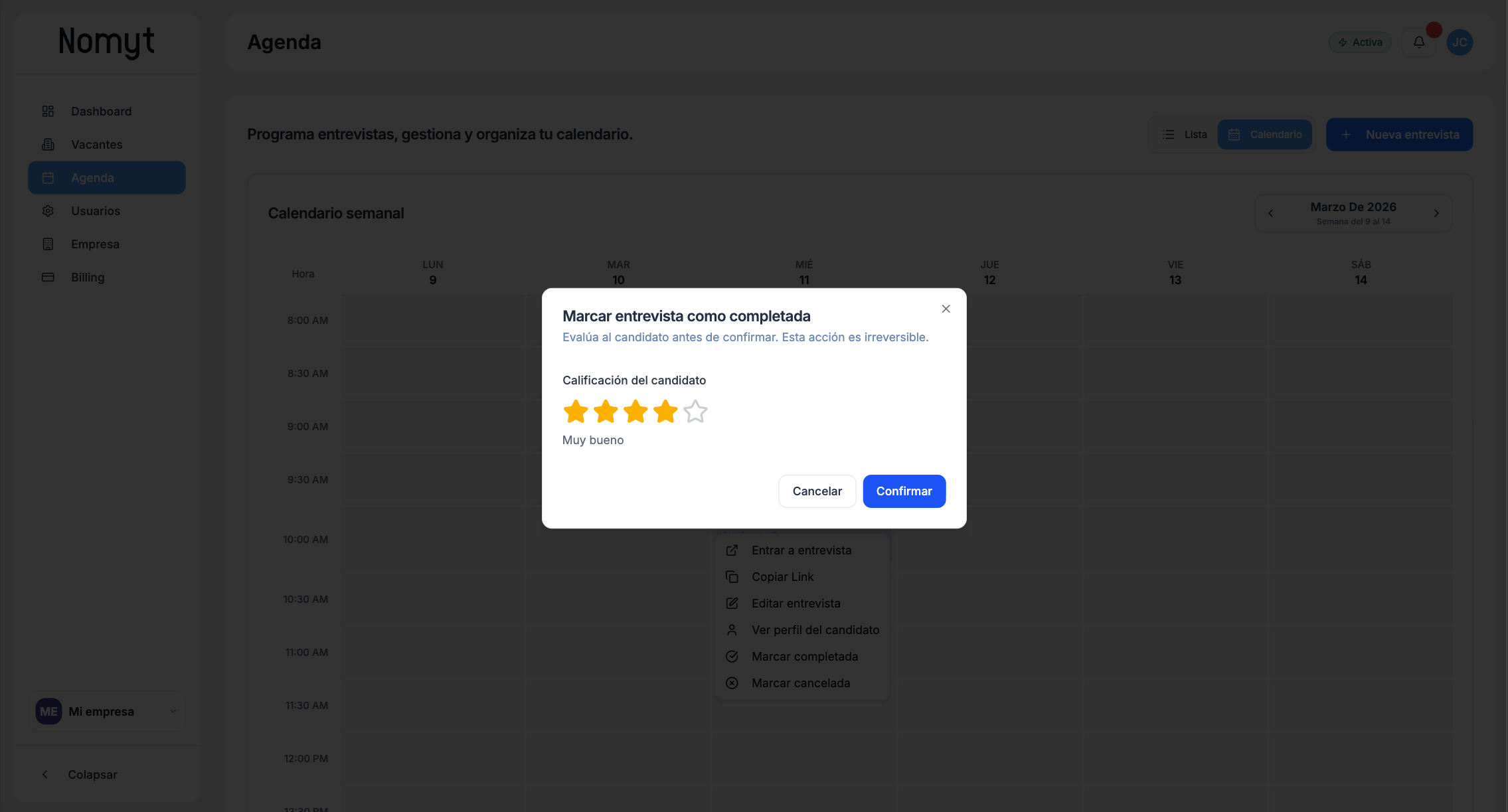Click the Dashboard grid icon in sidebar
The image size is (1508, 812).
[x=48, y=112]
